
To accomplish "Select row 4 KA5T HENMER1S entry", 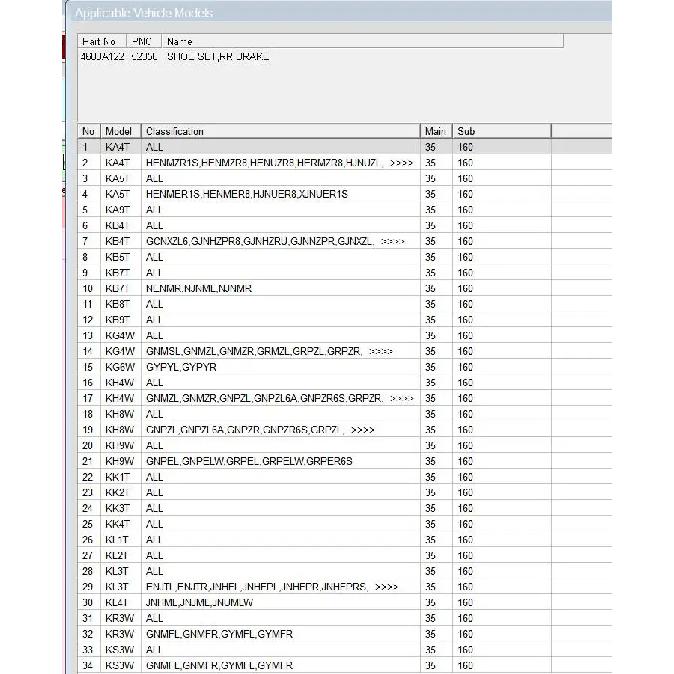I will coord(344,194).
